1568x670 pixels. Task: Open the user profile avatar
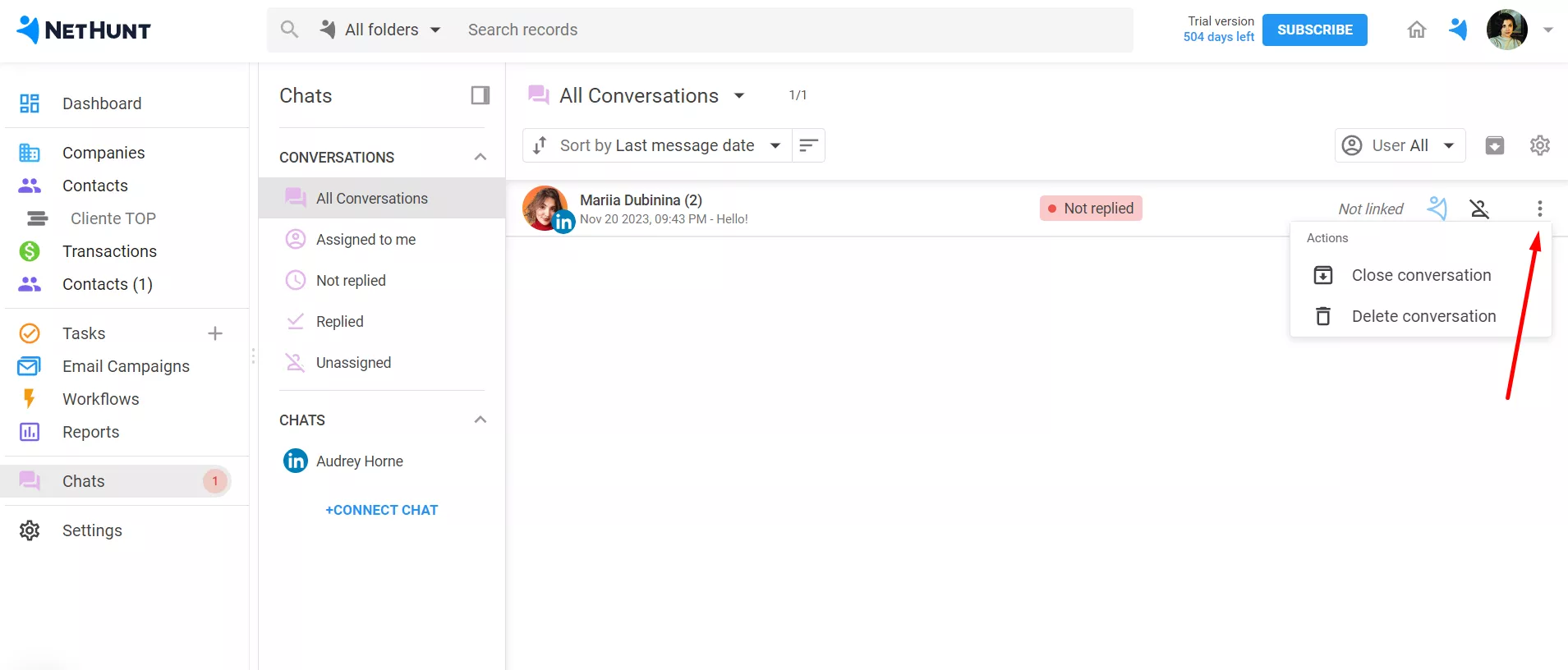tap(1507, 30)
